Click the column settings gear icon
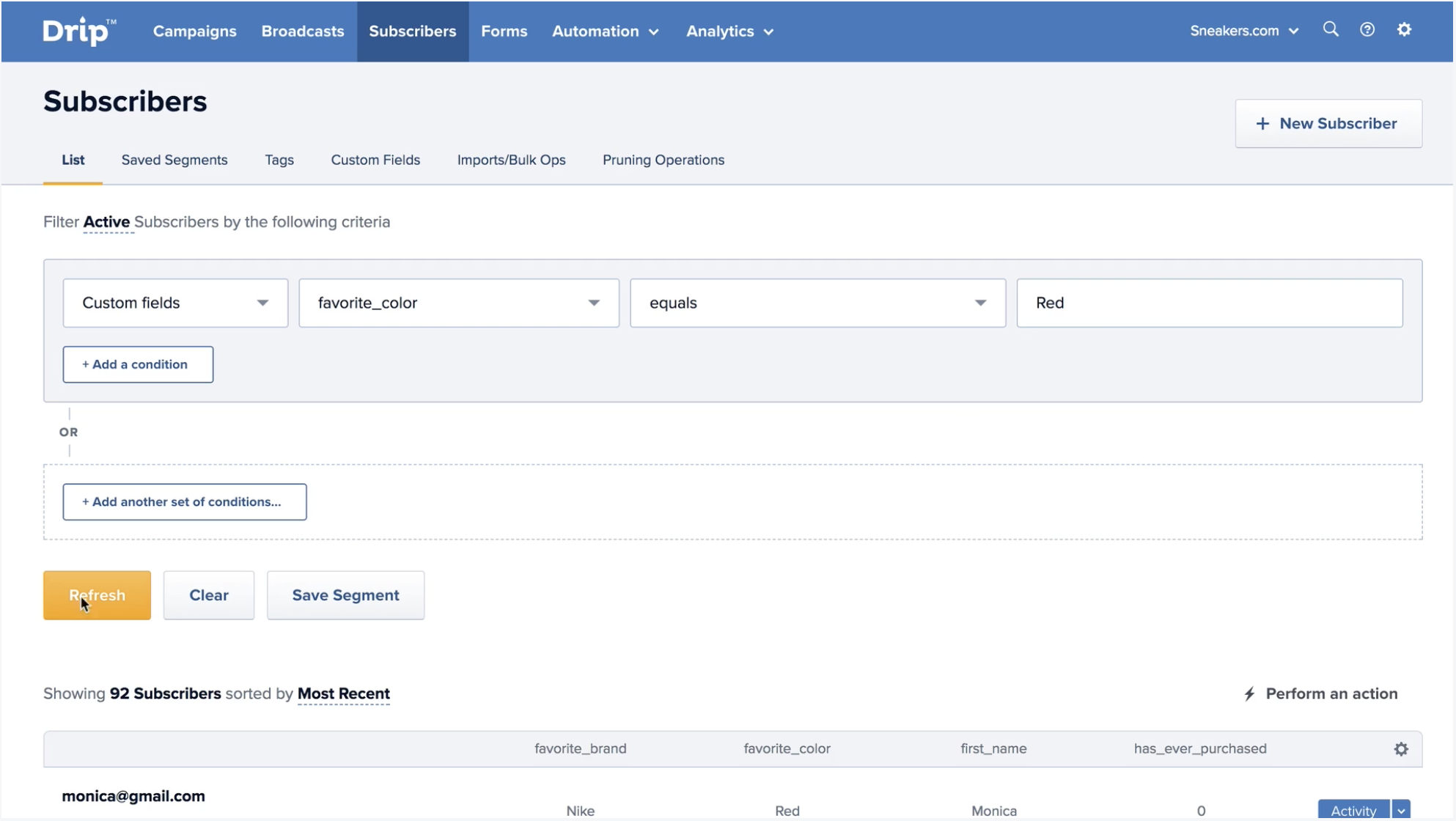 coord(1401,749)
